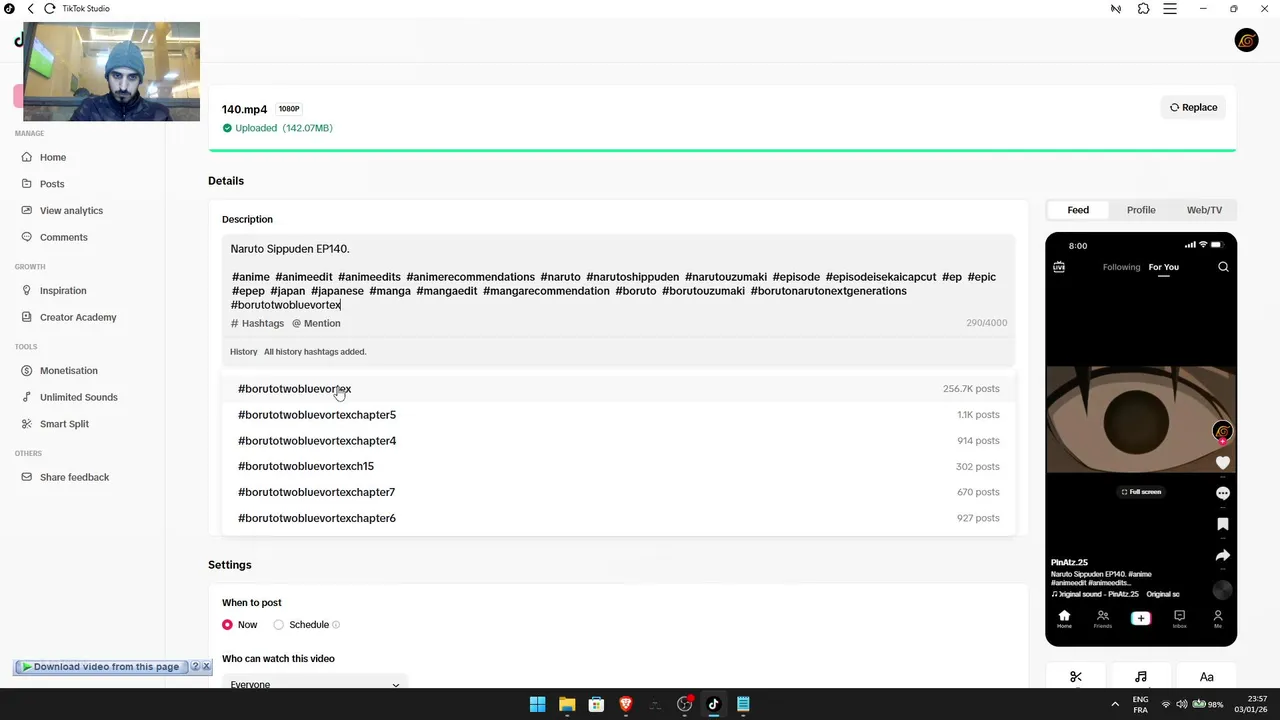The width and height of the screenshot is (1280, 720).
Task: Choose #borutotwobluevortexch15 suggestion
Action: 618,466
